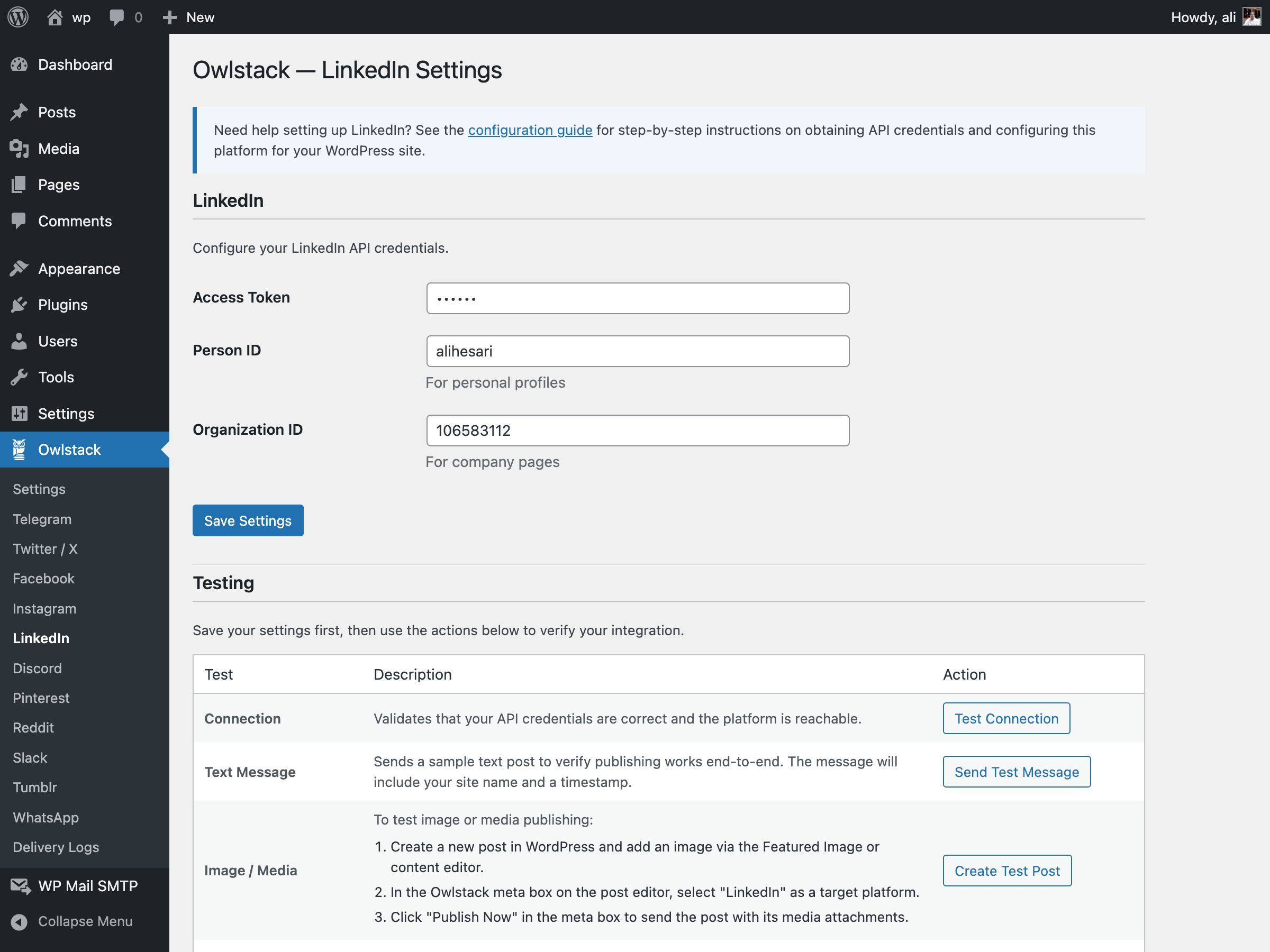Viewport: 1270px width, 952px height.
Task: Click the WordPress logo icon
Action: point(19,17)
